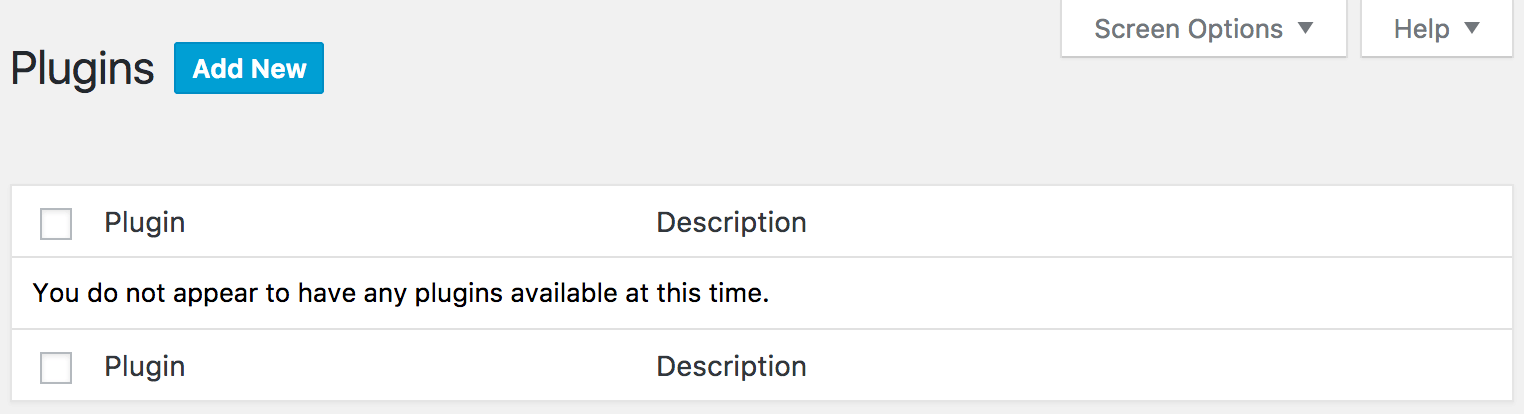This screenshot has width=1524, height=414.
Task: Click grey space between Add New and Screen Options
Action: [x=690, y=68]
